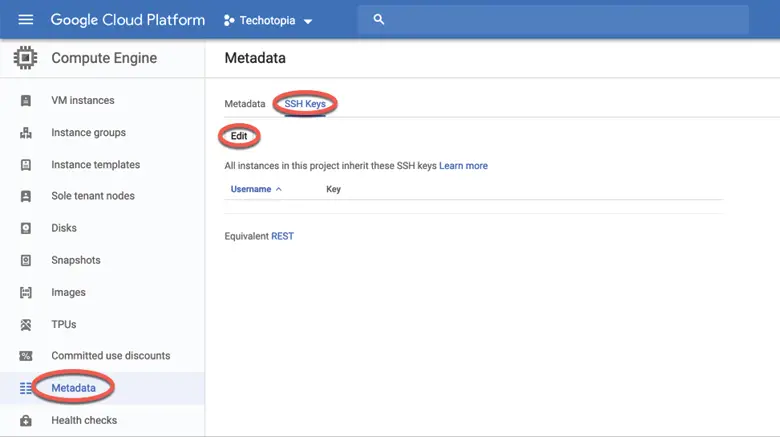Screen dimensions: 780x437
Task: Open the Equivalent REST link
Action: [282, 237]
